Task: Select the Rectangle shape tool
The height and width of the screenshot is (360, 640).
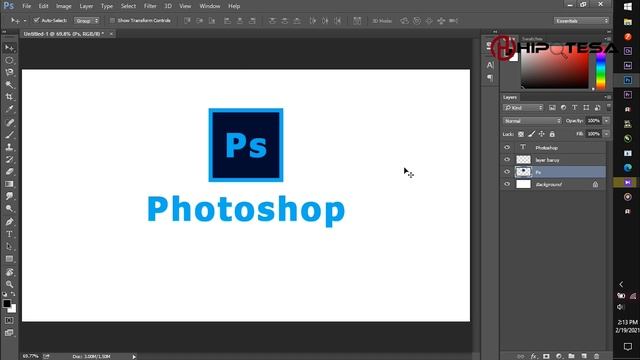Action: pyautogui.click(x=9, y=259)
